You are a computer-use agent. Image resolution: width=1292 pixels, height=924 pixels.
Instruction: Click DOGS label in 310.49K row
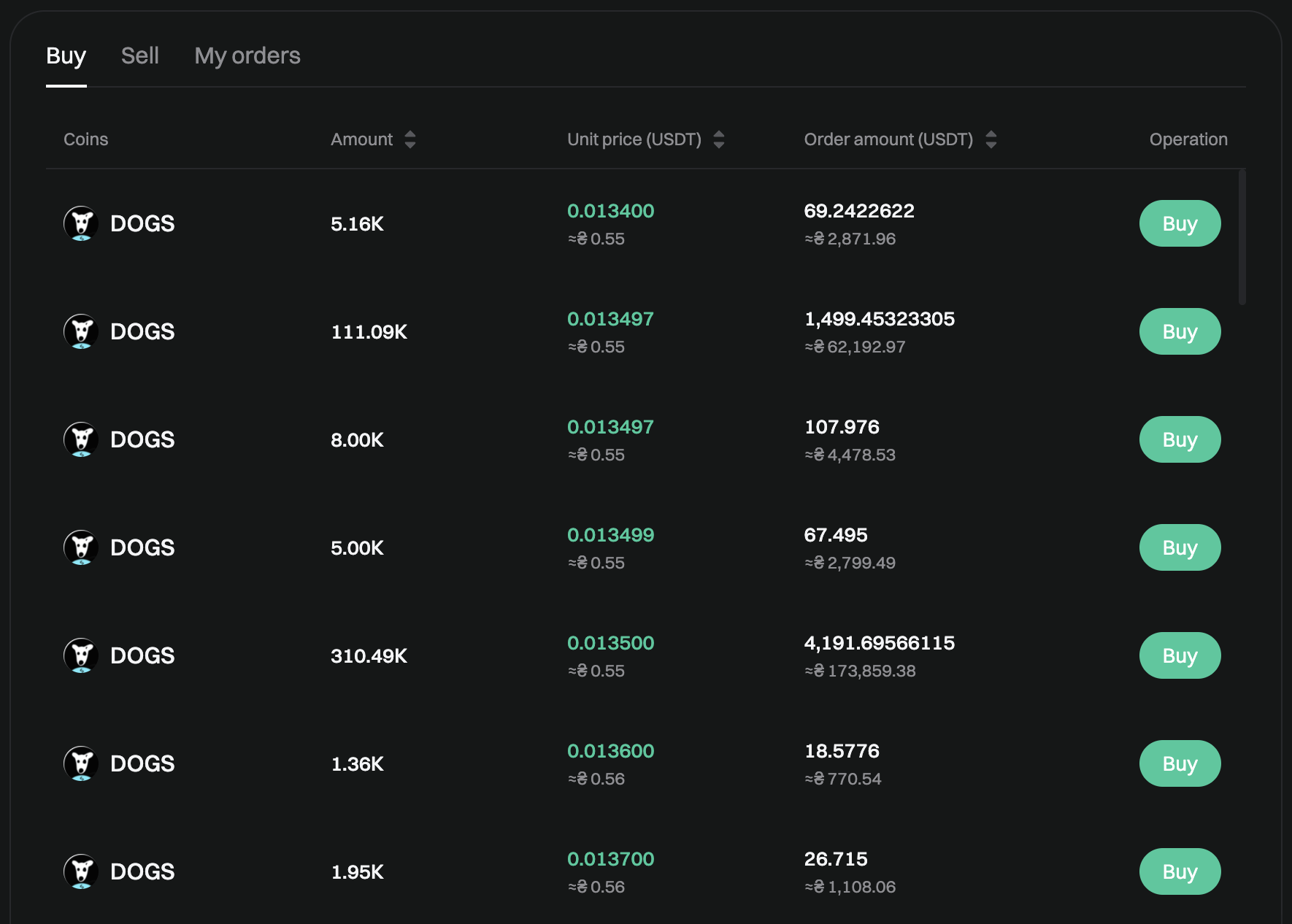[x=142, y=655]
